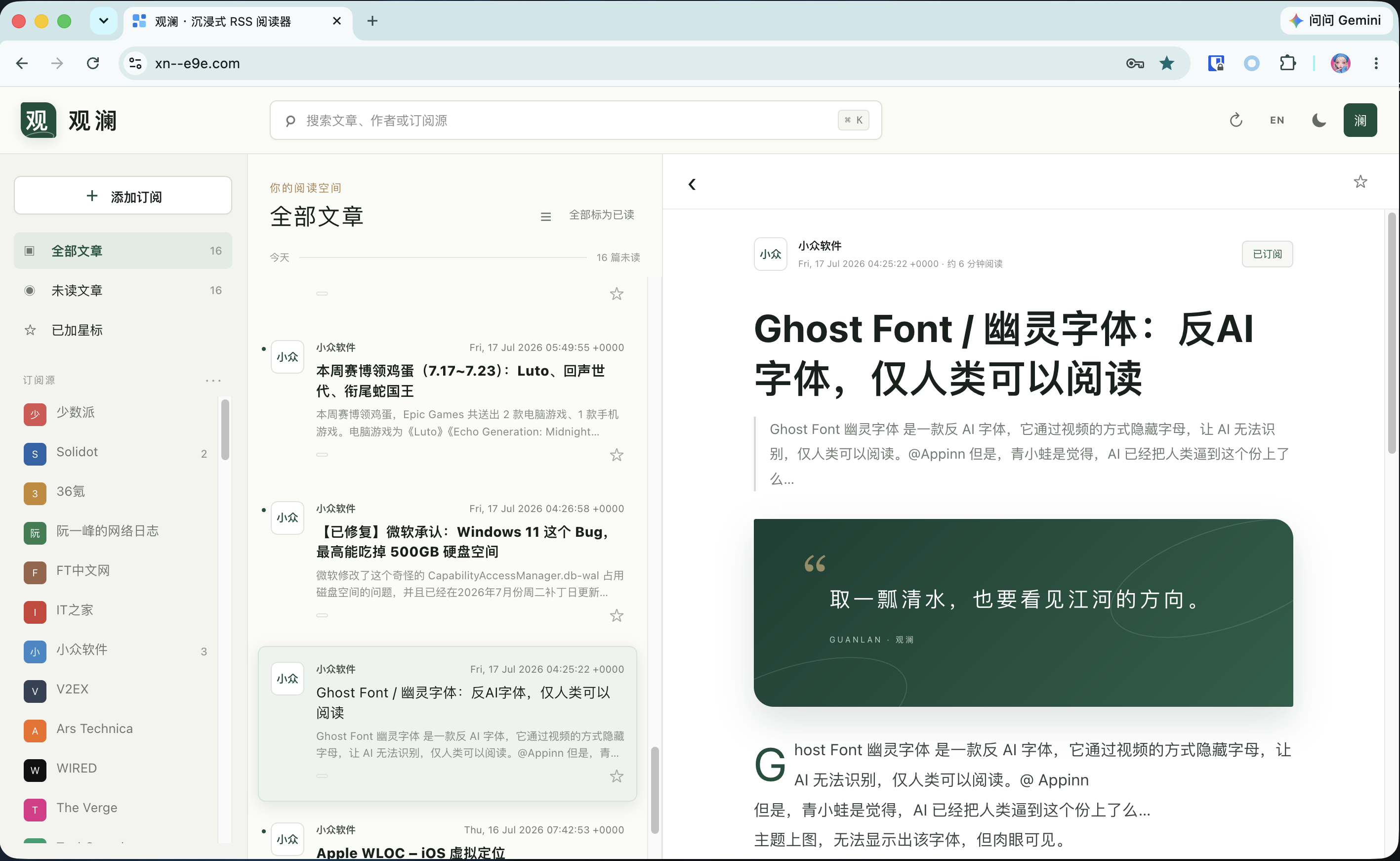Open the 少数派 feed icon
This screenshot has width=1400, height=861.
click(x=35, y=414)
